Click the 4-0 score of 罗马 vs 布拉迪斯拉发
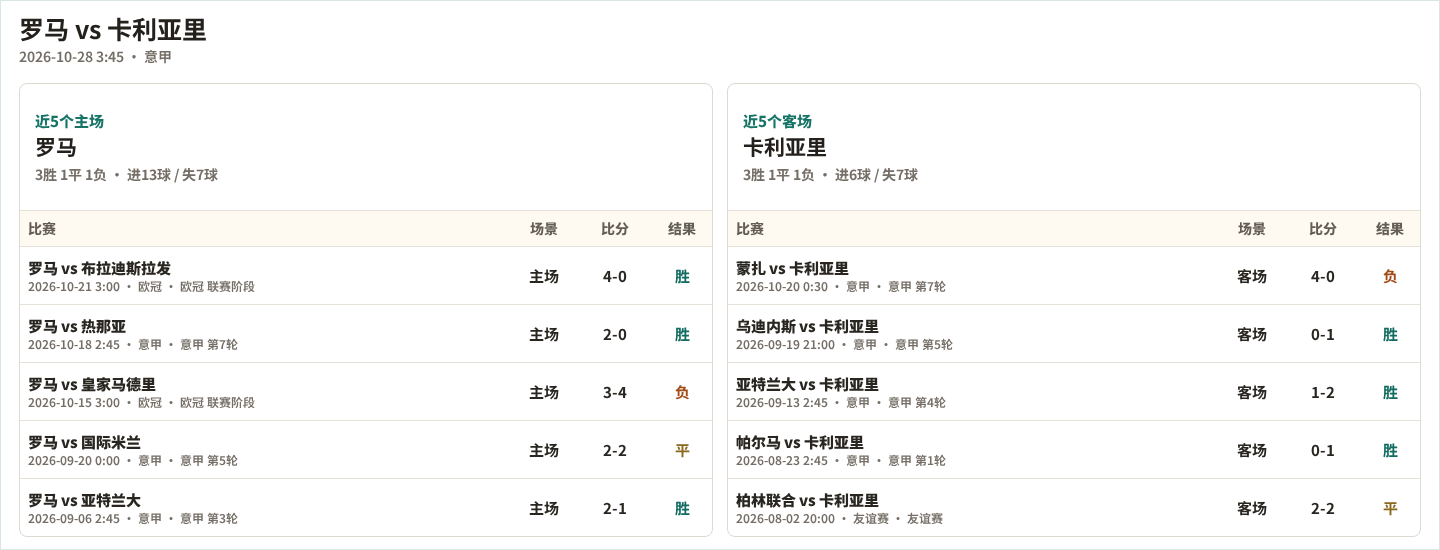Screen dimensions: 1440x550 click(615, 276)
